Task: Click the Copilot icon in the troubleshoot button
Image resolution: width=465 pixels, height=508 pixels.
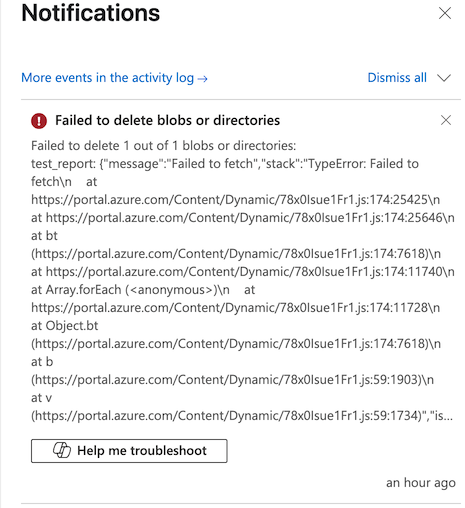Action: pyautogui.click(x=62, y=450)
